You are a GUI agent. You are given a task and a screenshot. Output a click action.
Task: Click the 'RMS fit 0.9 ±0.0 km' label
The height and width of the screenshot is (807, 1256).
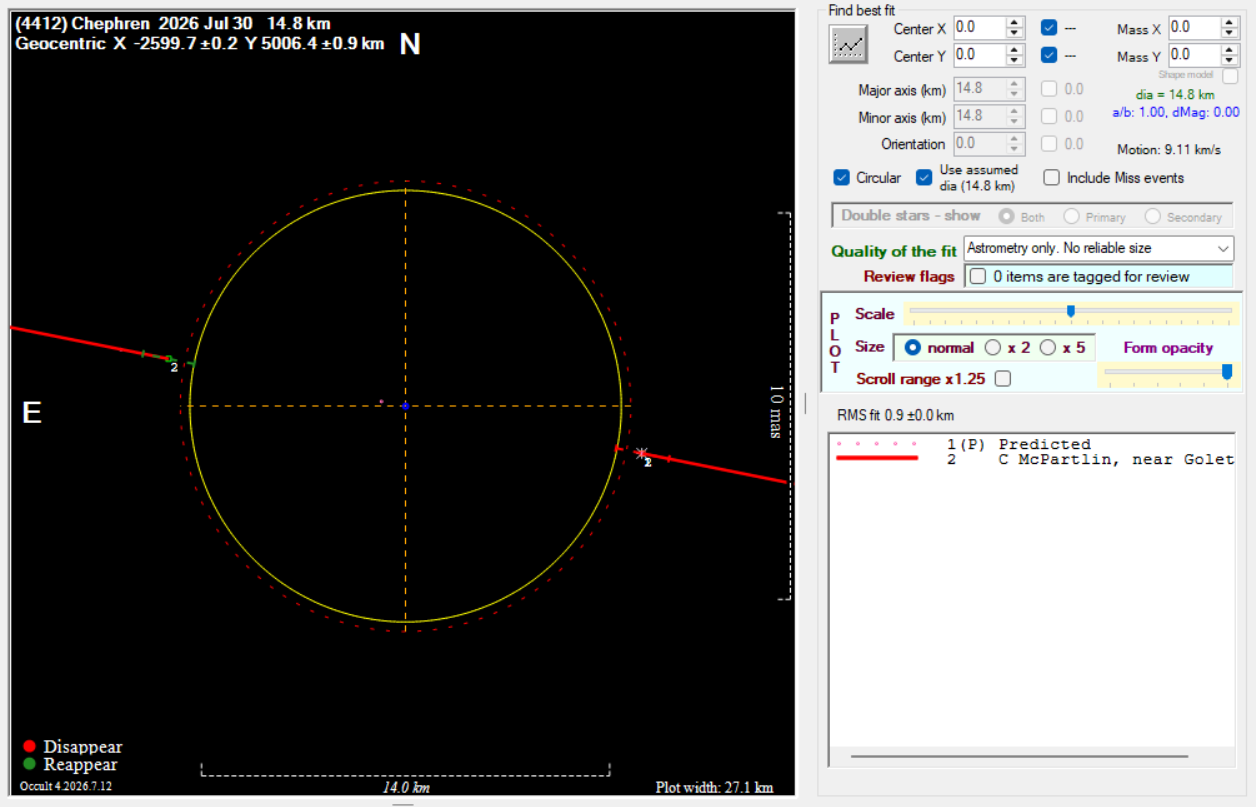[895, 415]
